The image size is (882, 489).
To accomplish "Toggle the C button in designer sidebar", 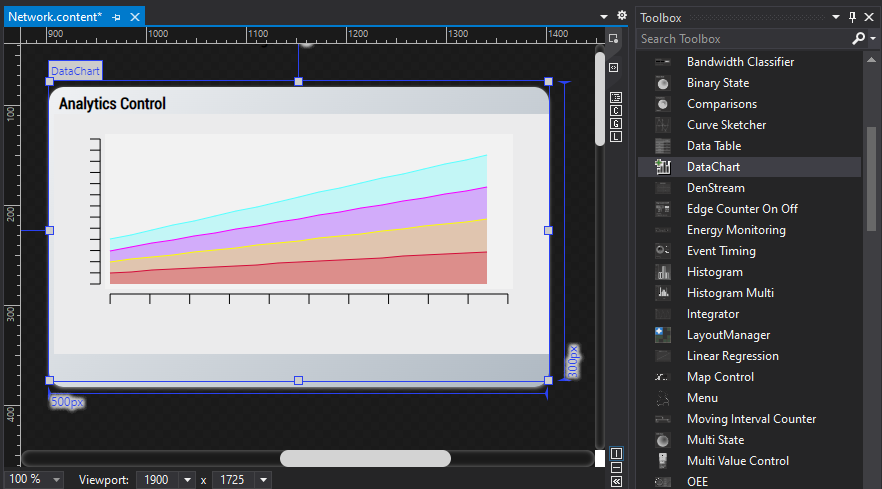I will pos(616,110).
